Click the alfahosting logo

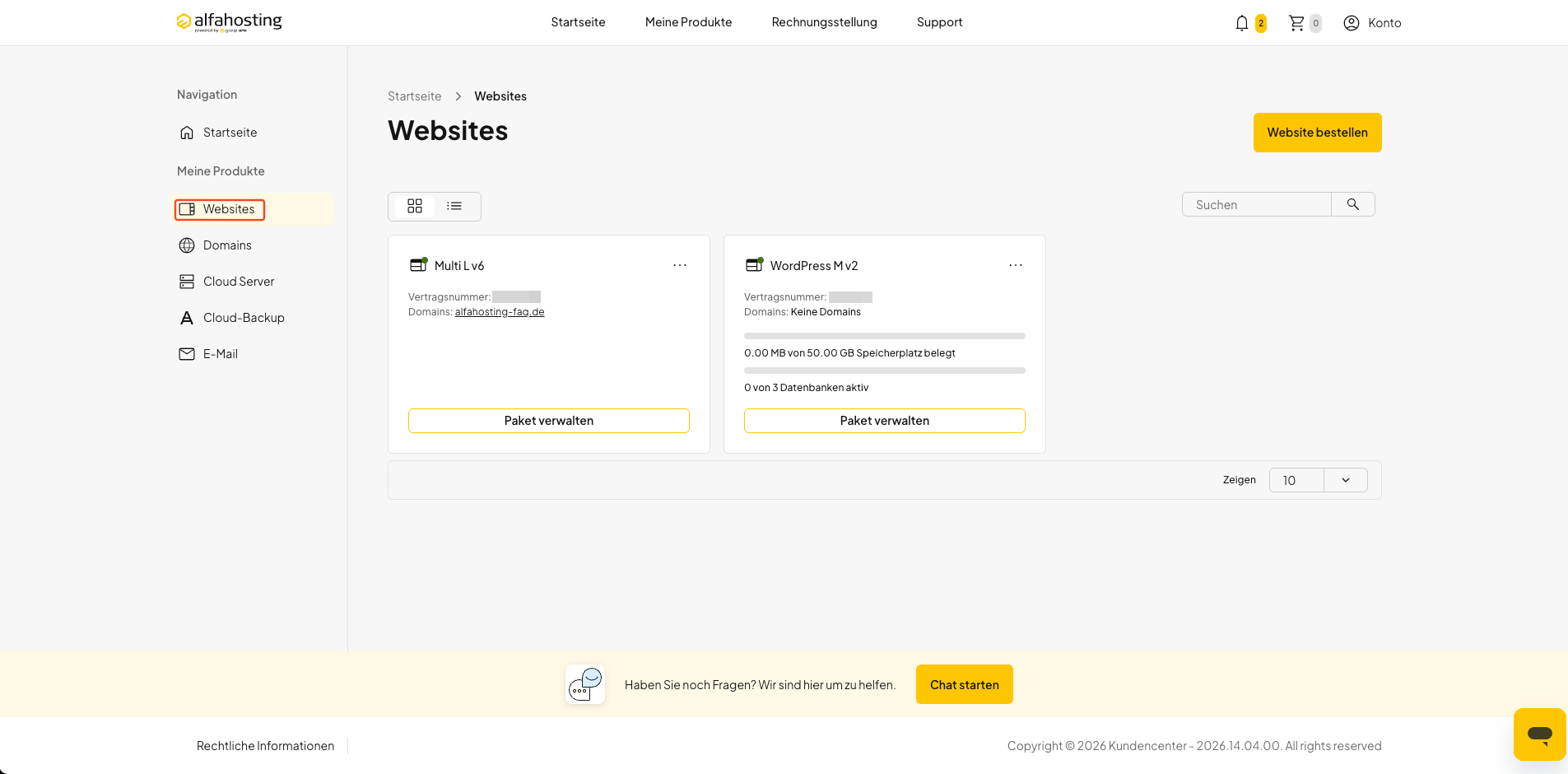tap(229, 21)
